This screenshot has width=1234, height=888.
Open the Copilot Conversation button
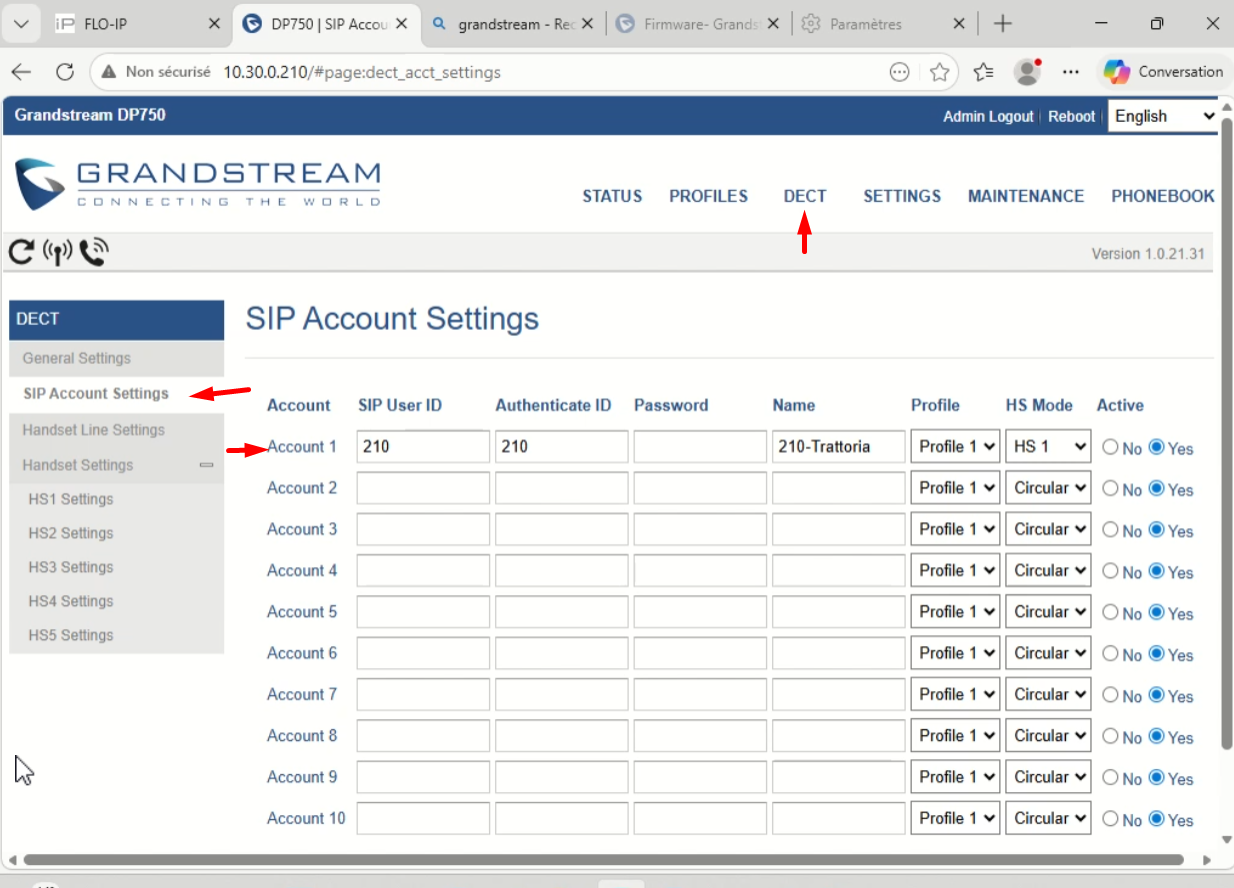click(1163, 72)
